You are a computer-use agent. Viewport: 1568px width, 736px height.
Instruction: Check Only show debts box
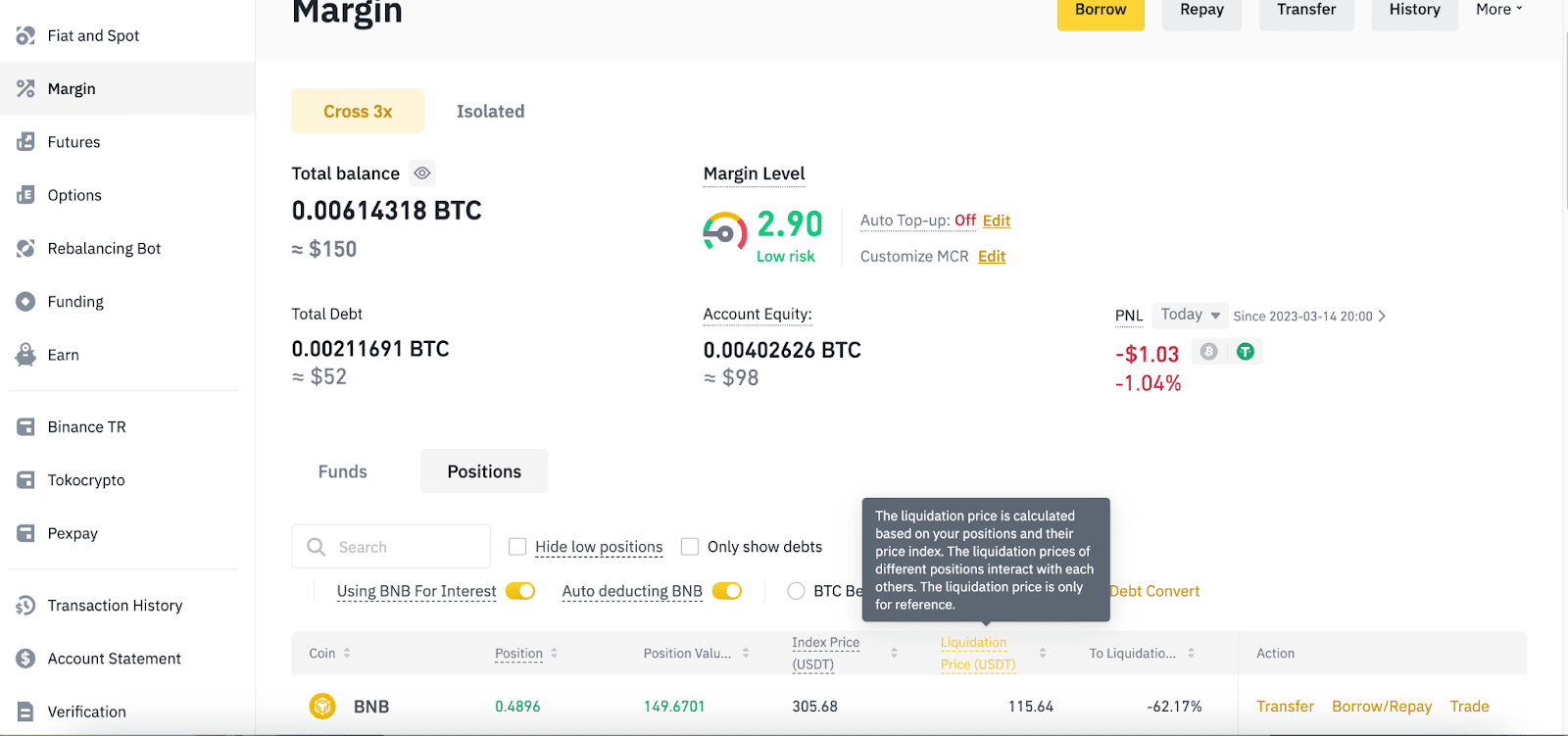[690, 547]
